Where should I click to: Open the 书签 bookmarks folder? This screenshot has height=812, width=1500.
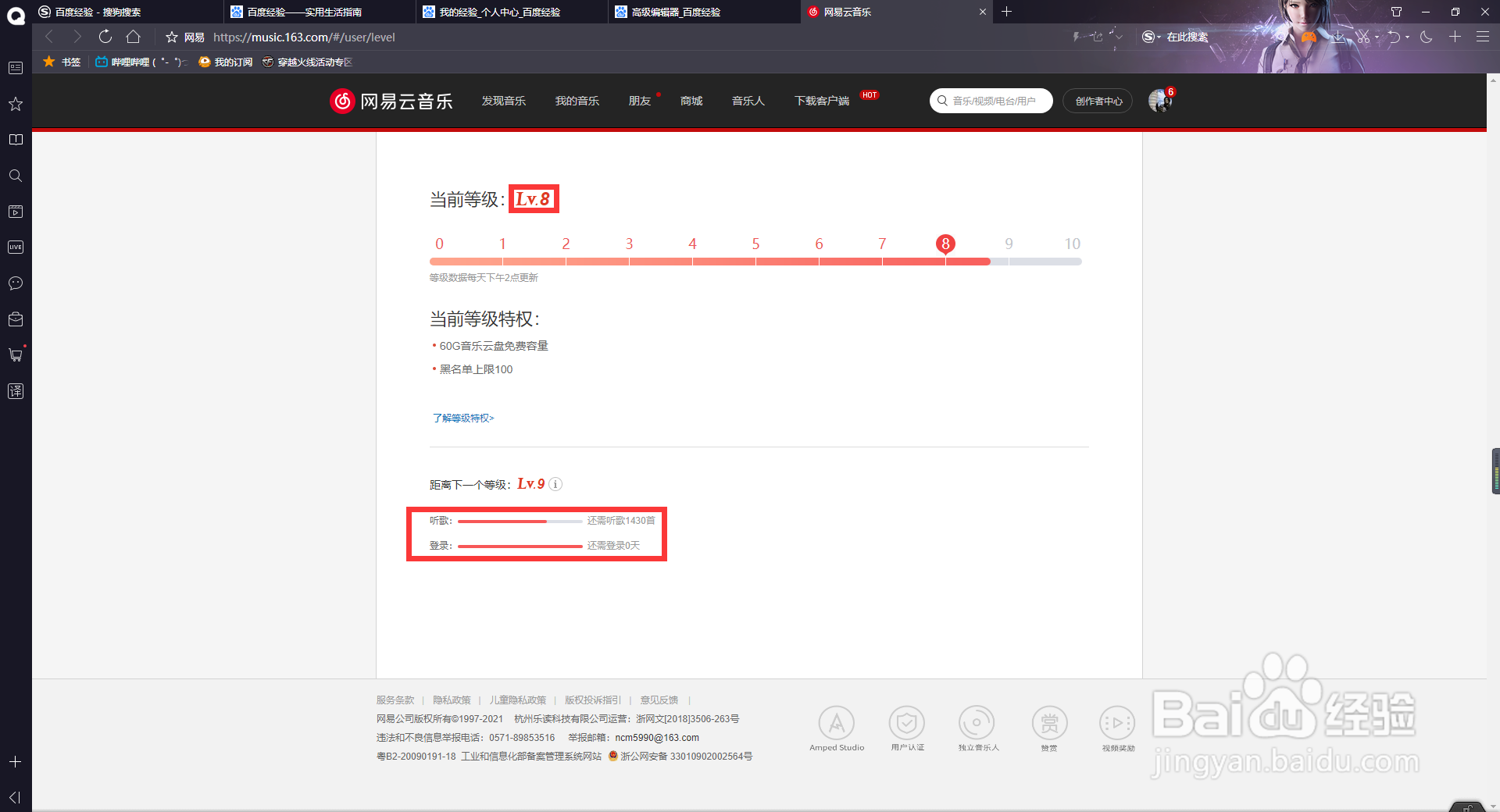(x=62, y=62)
